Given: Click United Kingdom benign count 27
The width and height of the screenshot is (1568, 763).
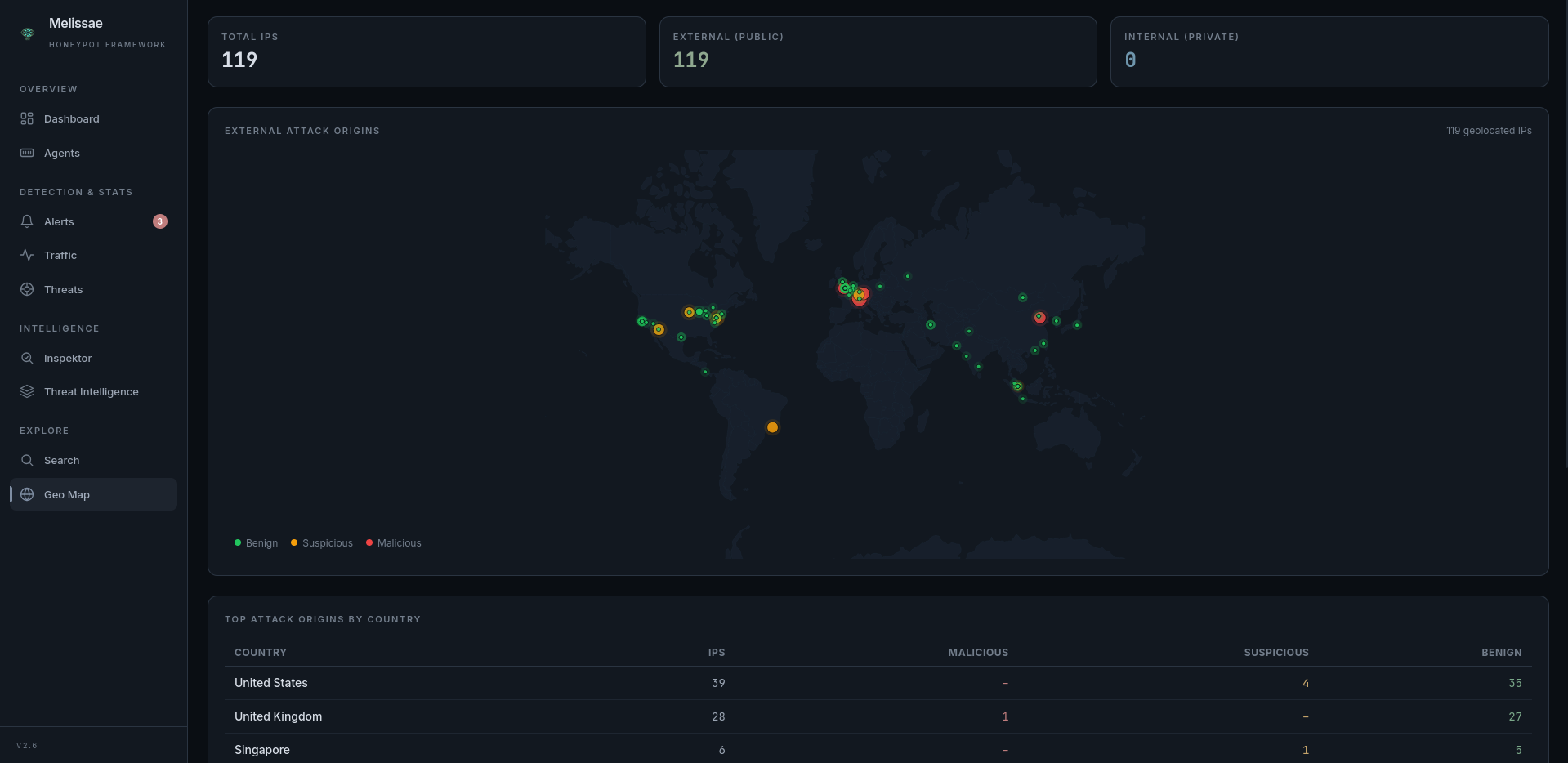Looking at the screenshot, I should click(1515, 716).
